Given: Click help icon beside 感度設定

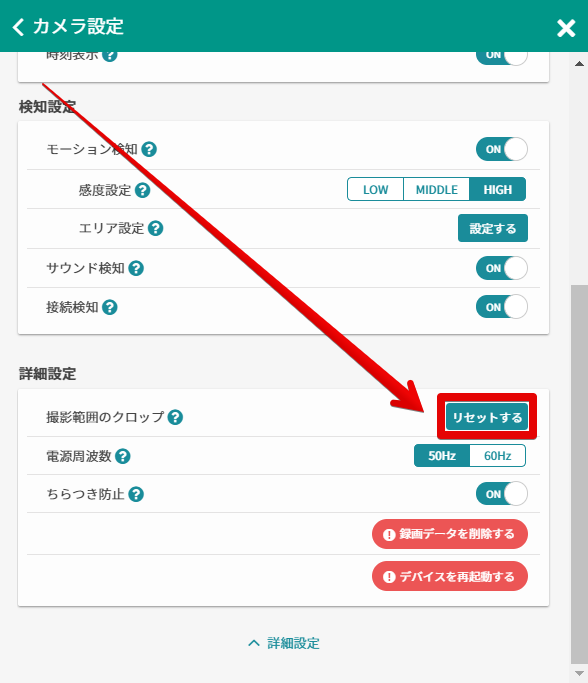Looking at the screenshot, I should click(142, 190).
